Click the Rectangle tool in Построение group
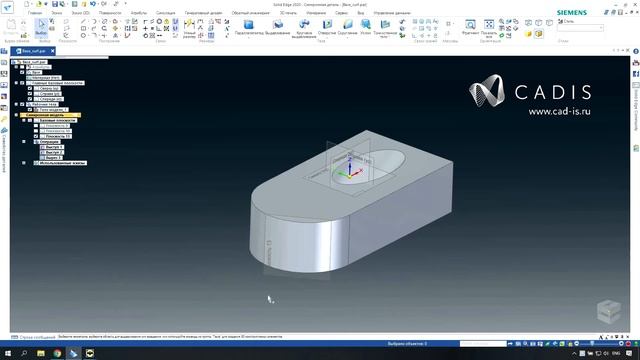This screenshot has height=360, width=640. pyautogui.click(x=83, y=29)
